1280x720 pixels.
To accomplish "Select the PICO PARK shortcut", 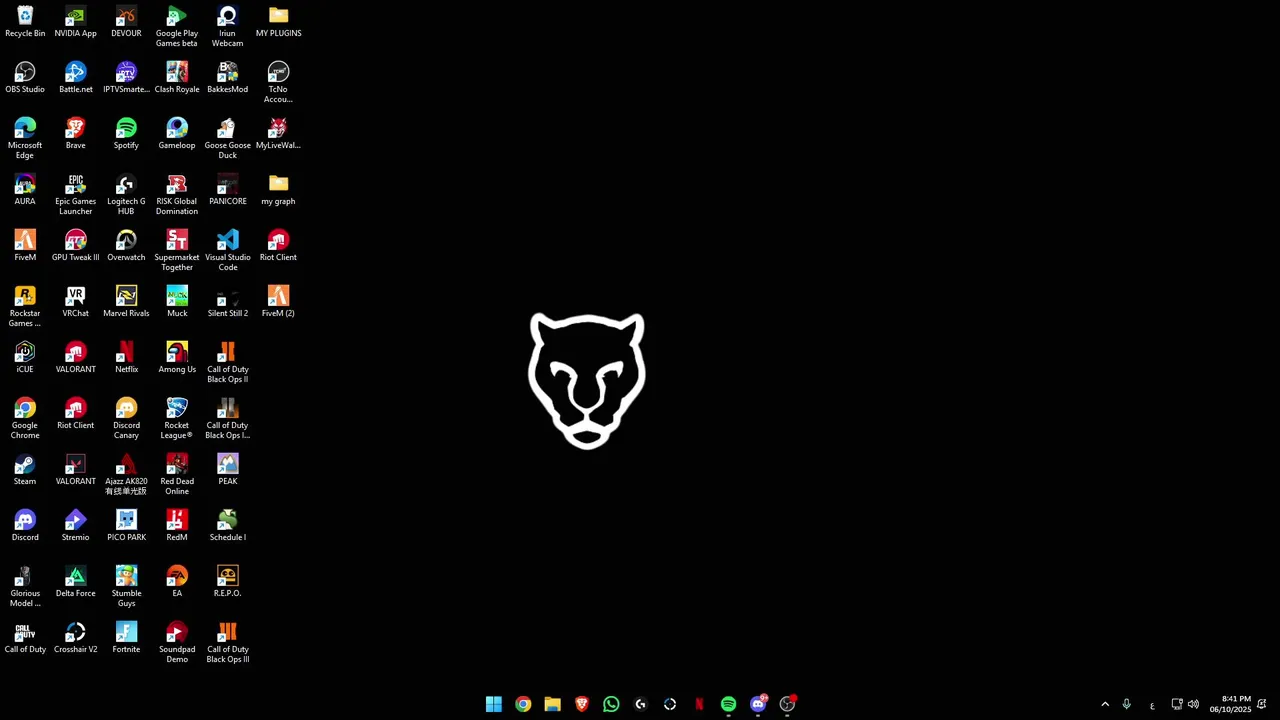I will point(126,526).
